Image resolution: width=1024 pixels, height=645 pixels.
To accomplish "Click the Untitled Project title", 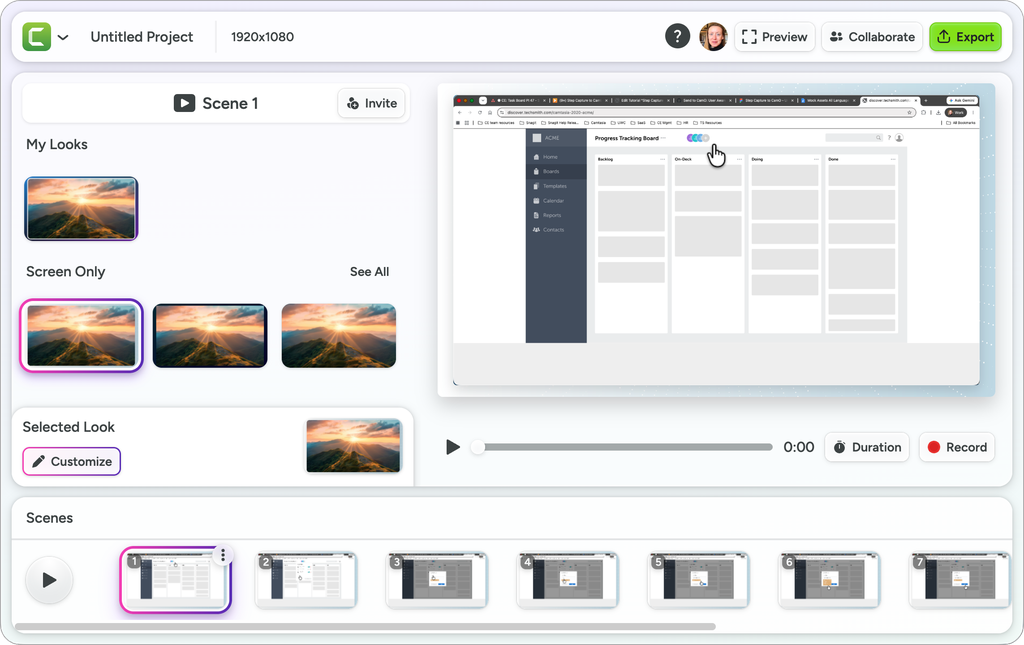I will tap(142, 37).
